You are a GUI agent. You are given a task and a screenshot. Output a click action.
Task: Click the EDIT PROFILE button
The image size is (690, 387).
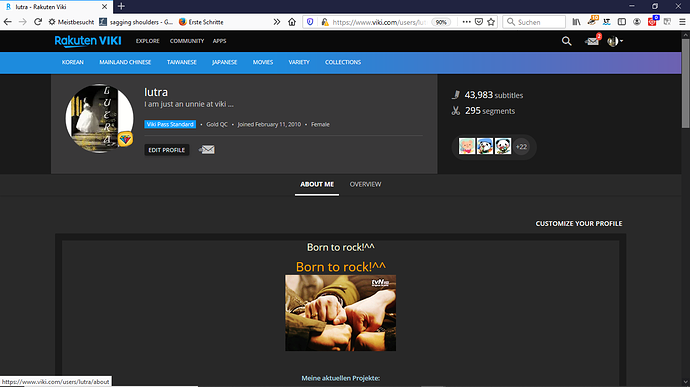coord(167,150)
